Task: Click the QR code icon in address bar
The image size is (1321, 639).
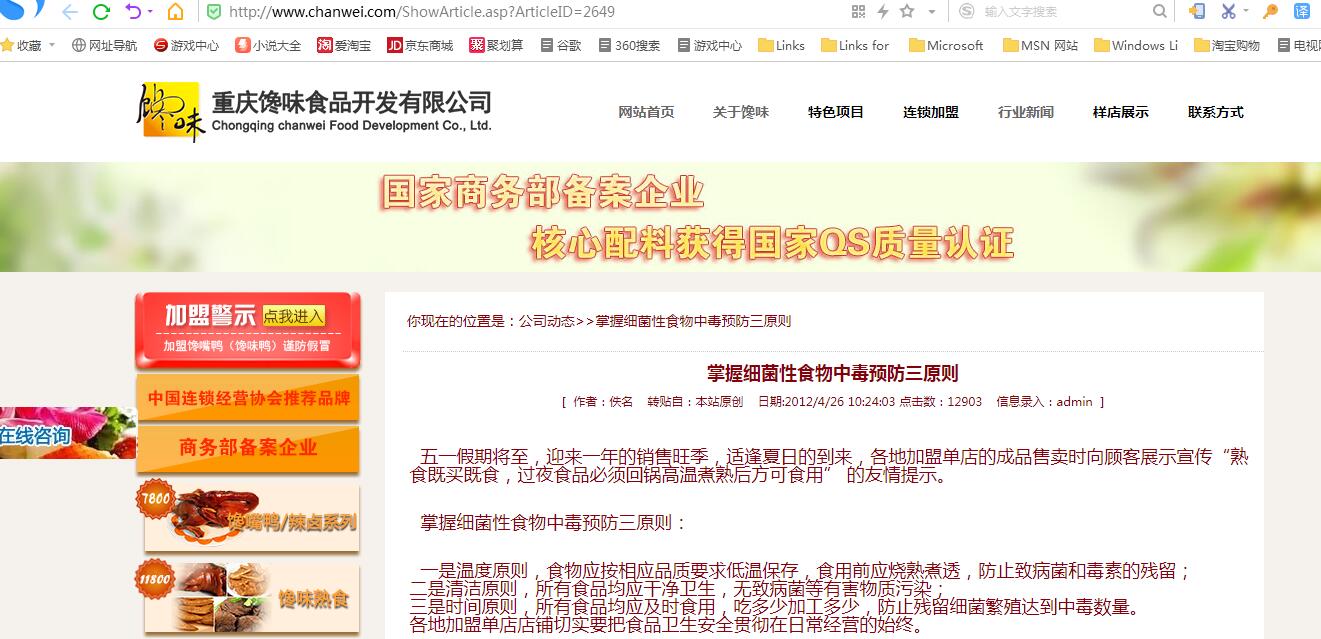Action: click(858, 12)
